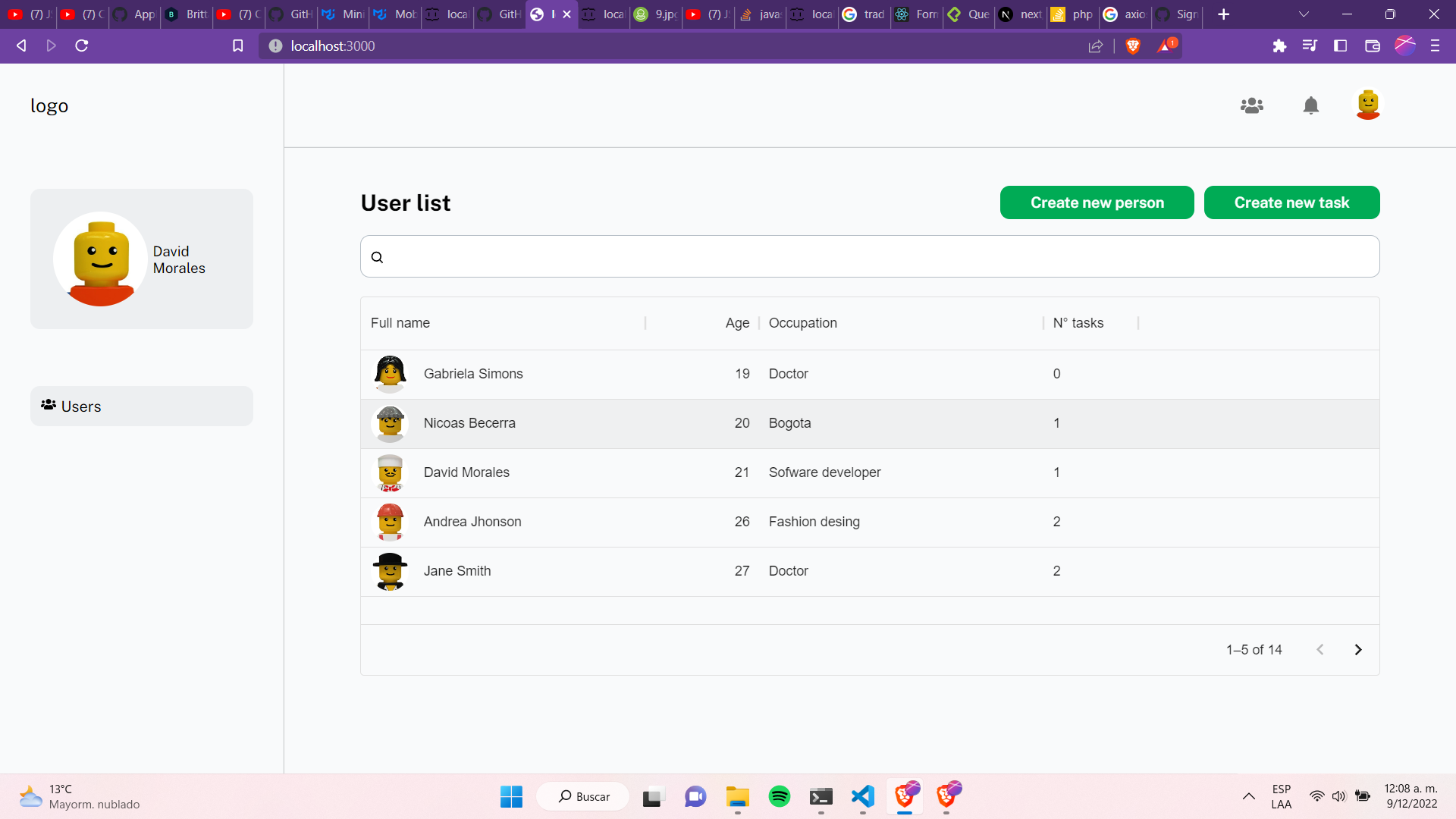Go to next page of user table

tap(1357, 650)
